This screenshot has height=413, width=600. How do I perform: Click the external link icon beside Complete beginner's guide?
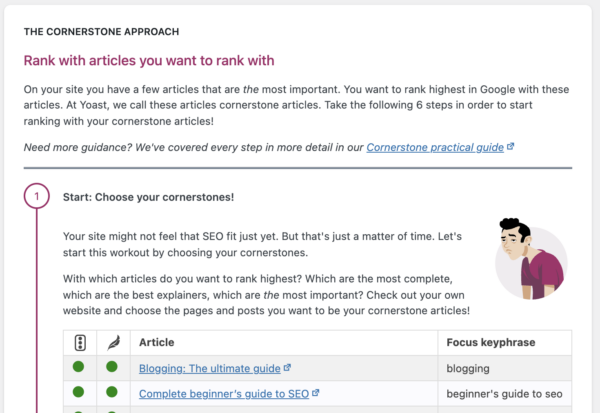[x=315, y=393]
